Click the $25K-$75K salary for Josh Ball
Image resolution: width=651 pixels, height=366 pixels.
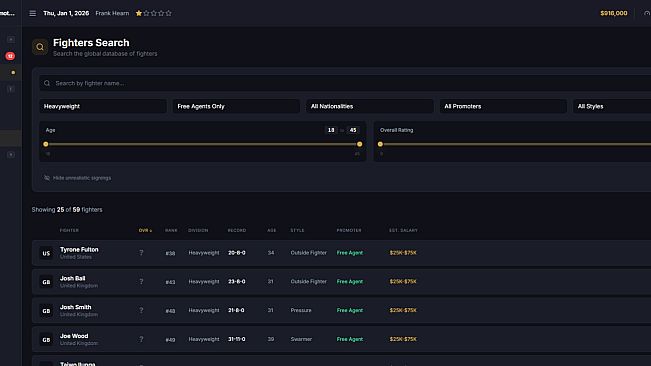tap(403, 281)
